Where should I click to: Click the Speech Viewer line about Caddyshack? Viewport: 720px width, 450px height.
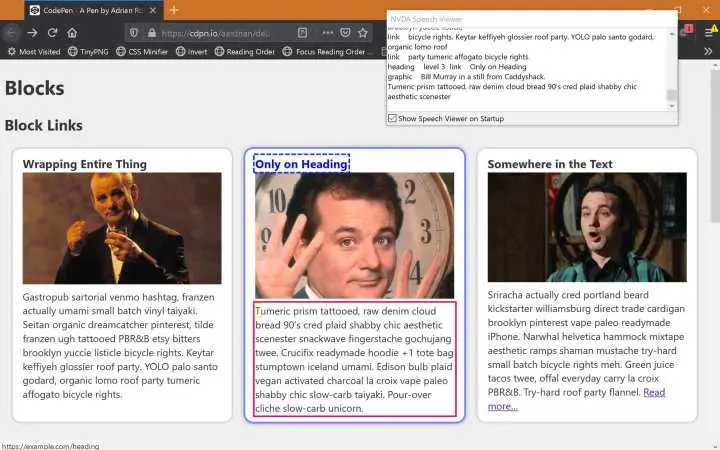[x=466, y=77]
